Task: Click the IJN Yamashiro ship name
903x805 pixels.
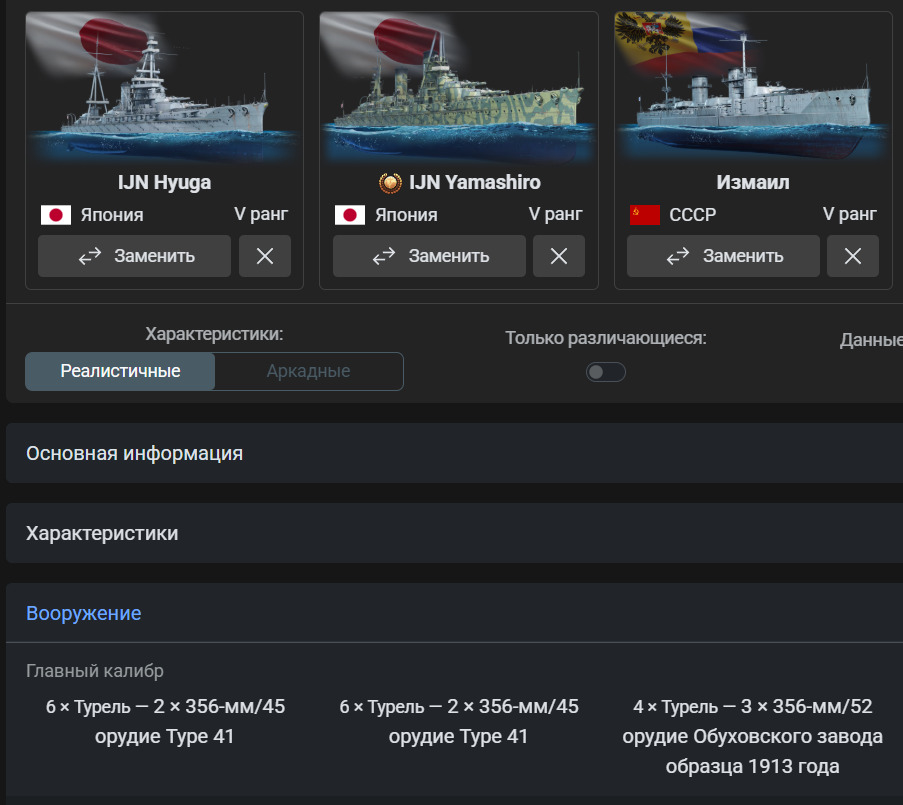Action: tap(474, 183)
